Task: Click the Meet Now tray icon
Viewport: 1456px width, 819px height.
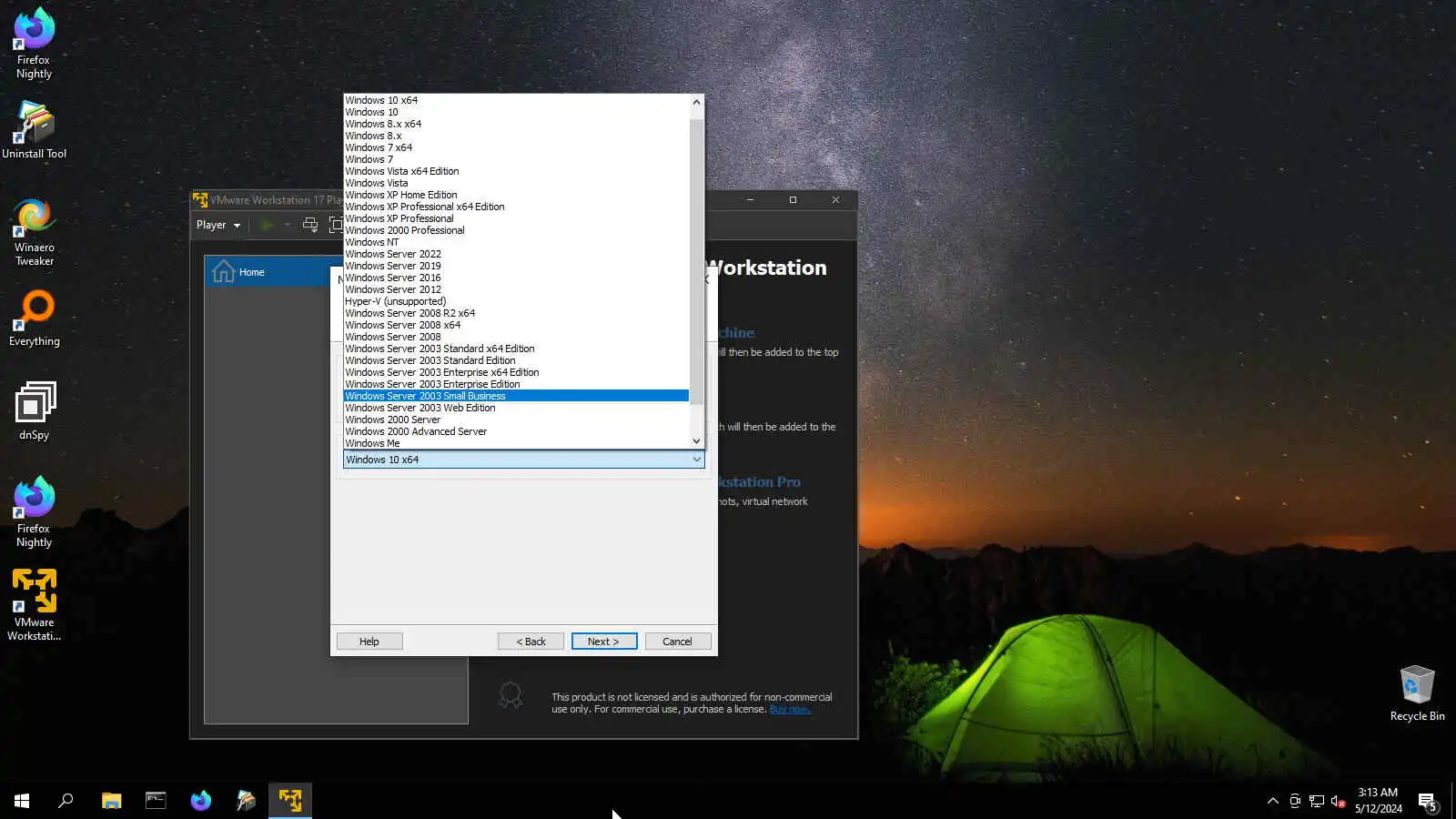Action: click(1295, 801)
